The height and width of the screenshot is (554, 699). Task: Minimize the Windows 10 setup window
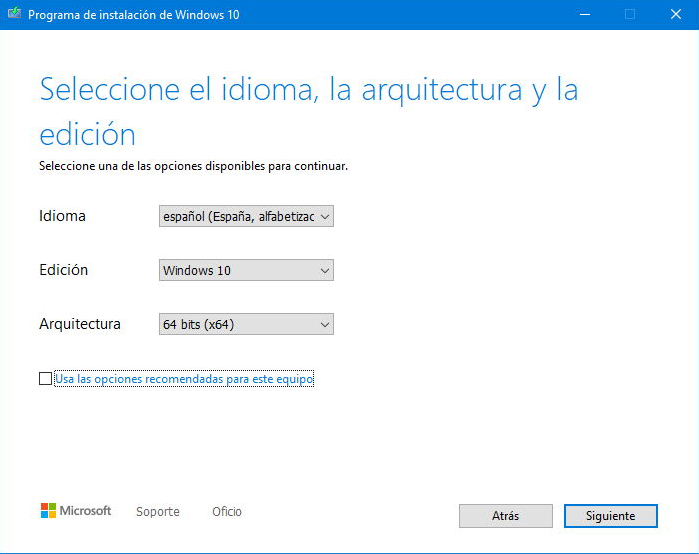[585, 14]
